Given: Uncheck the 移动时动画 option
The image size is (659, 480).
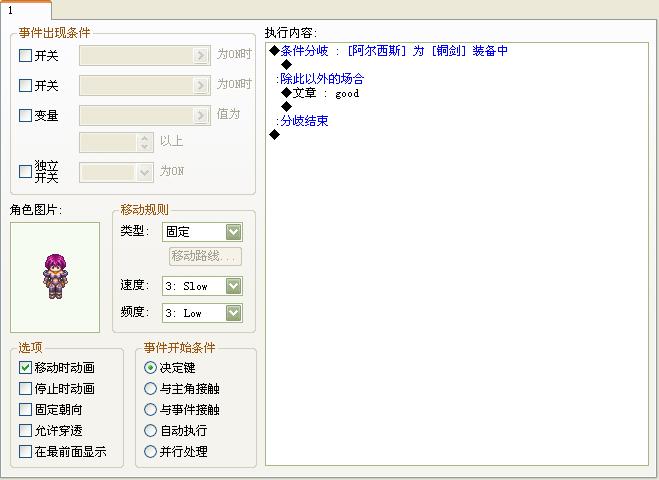Looking at the screenshot, I should tap(25, 367).
